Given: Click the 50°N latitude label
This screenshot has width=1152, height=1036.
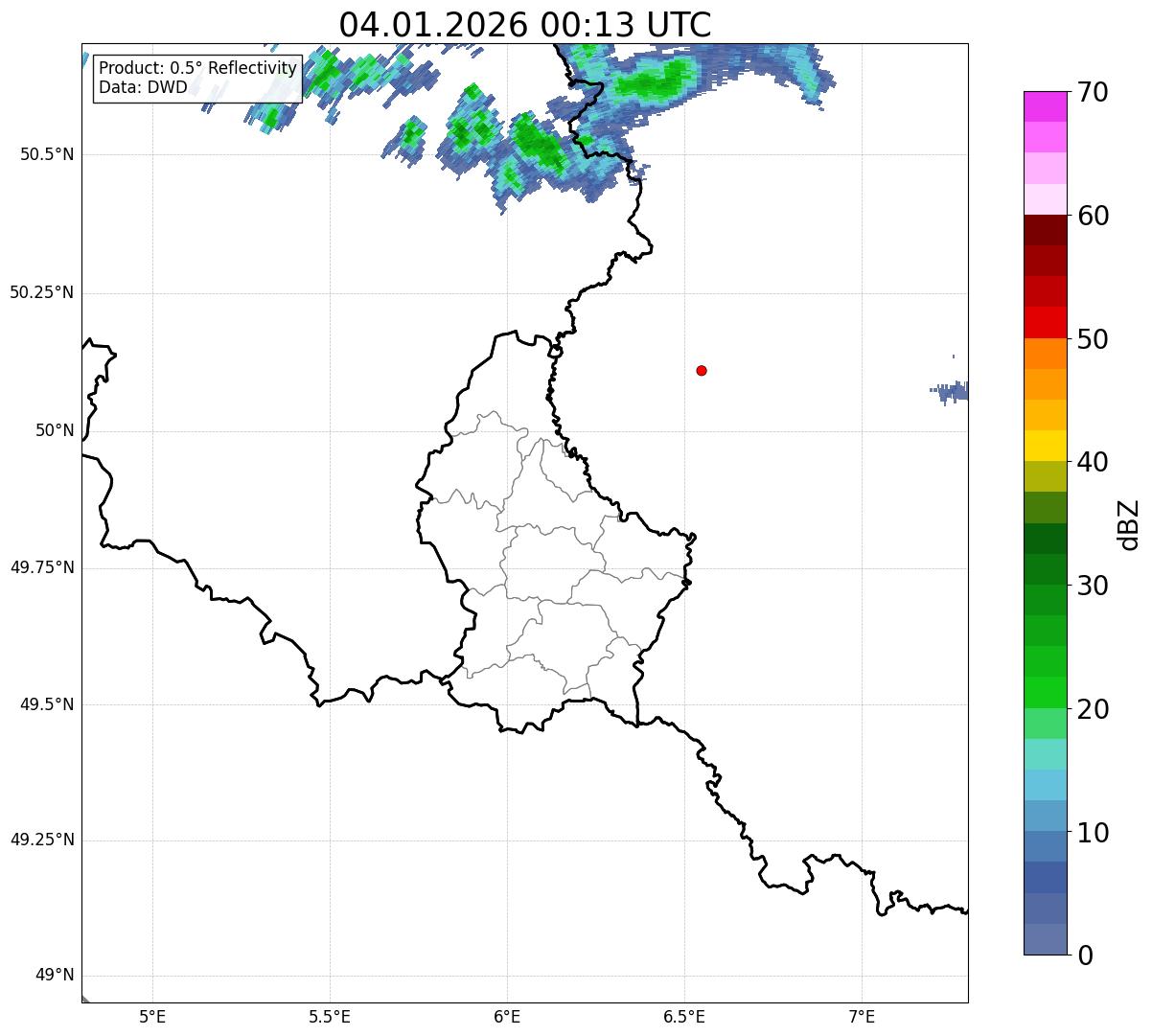Looking at the screenshot, I should [55, 430].
